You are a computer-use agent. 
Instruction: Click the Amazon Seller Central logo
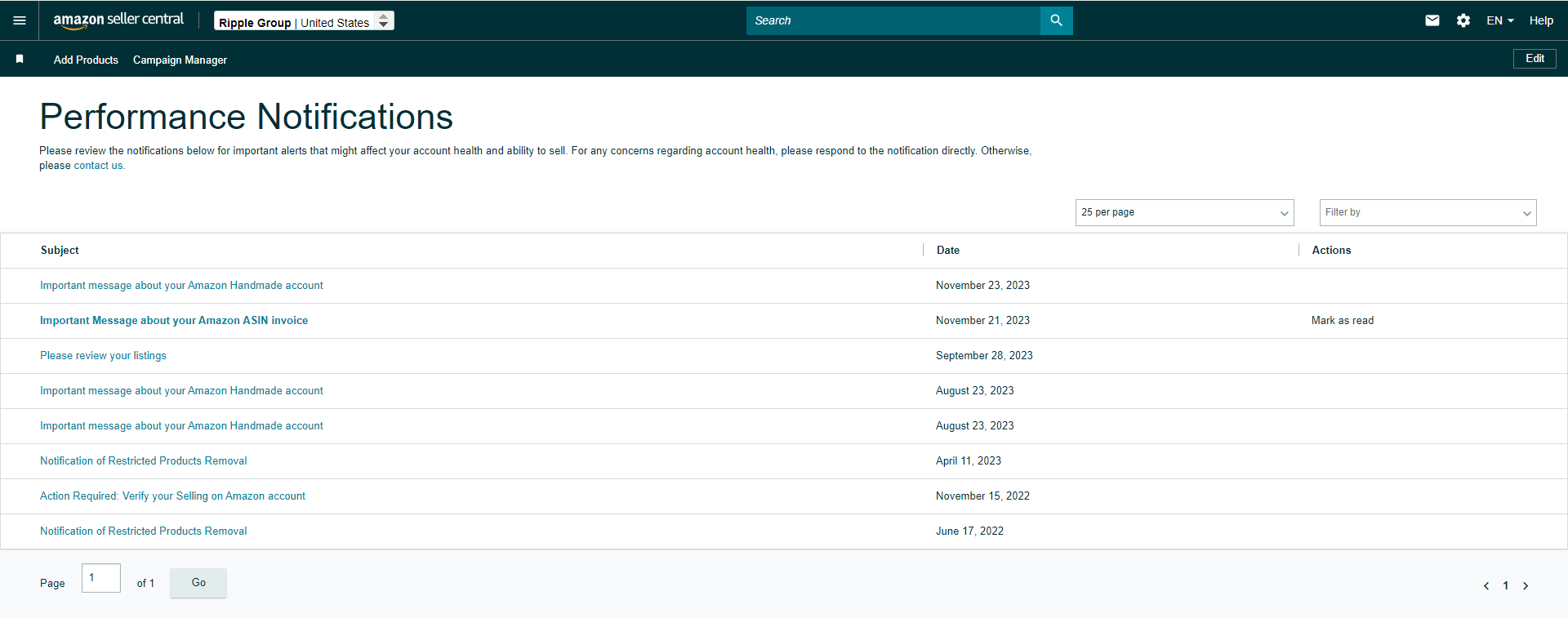click(x=118, y=20)
